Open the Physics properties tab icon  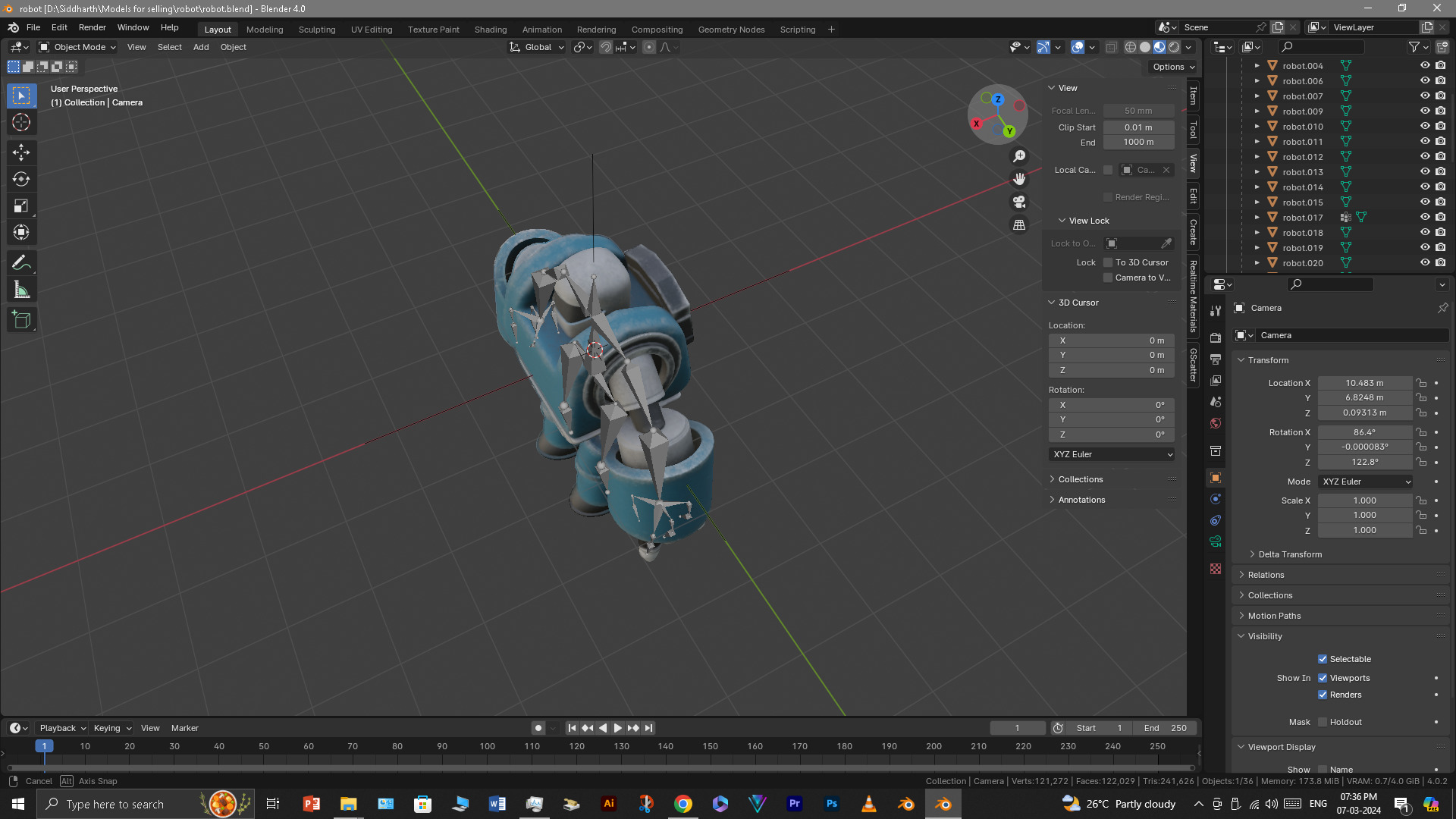(1216, 499)
